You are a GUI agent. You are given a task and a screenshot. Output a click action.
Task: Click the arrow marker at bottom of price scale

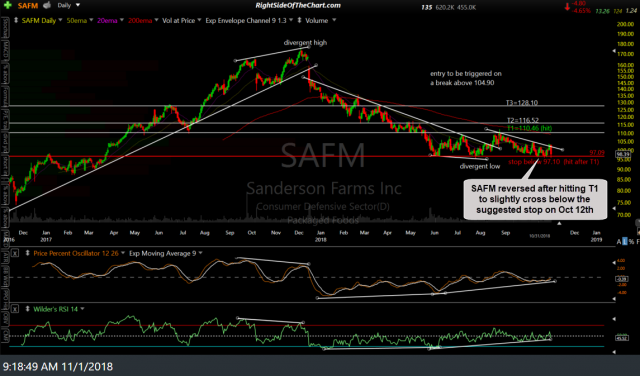(614, 208)
